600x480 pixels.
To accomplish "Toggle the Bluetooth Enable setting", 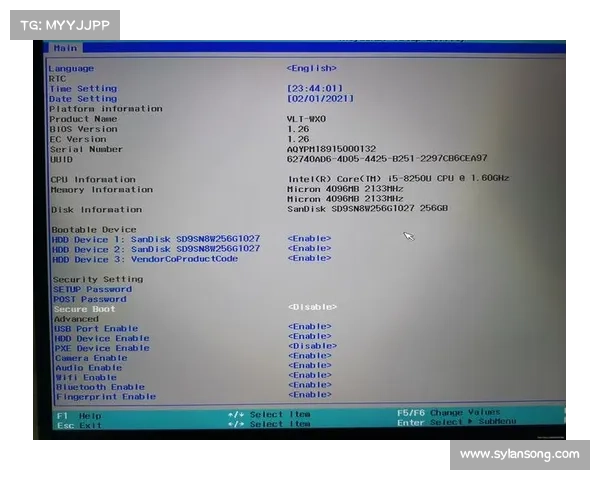I will click(309, 385).
